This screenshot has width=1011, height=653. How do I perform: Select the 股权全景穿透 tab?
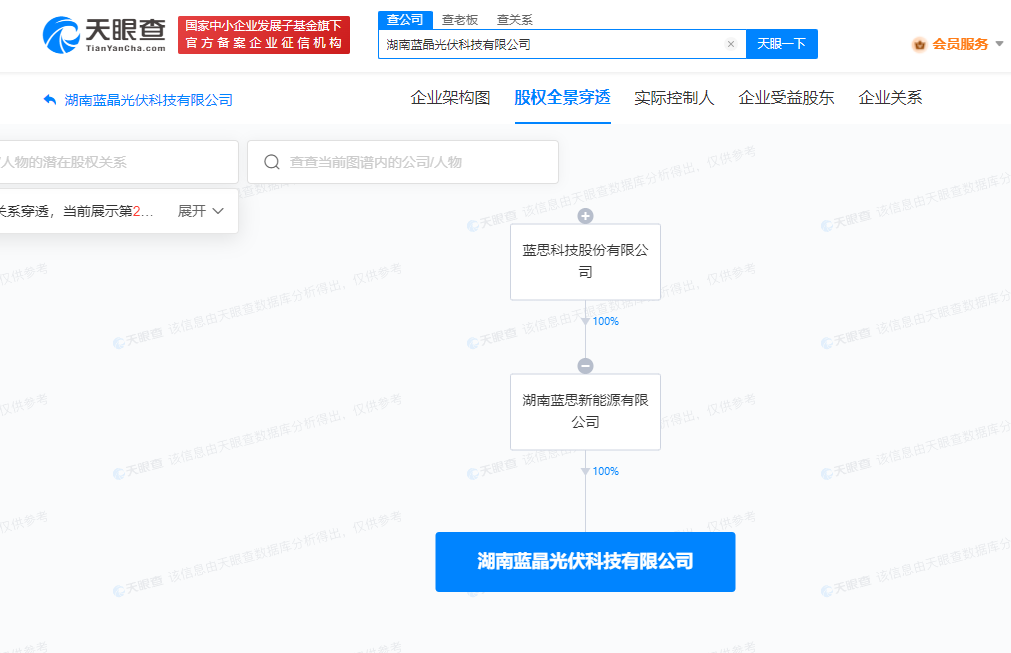click(562, 97)
